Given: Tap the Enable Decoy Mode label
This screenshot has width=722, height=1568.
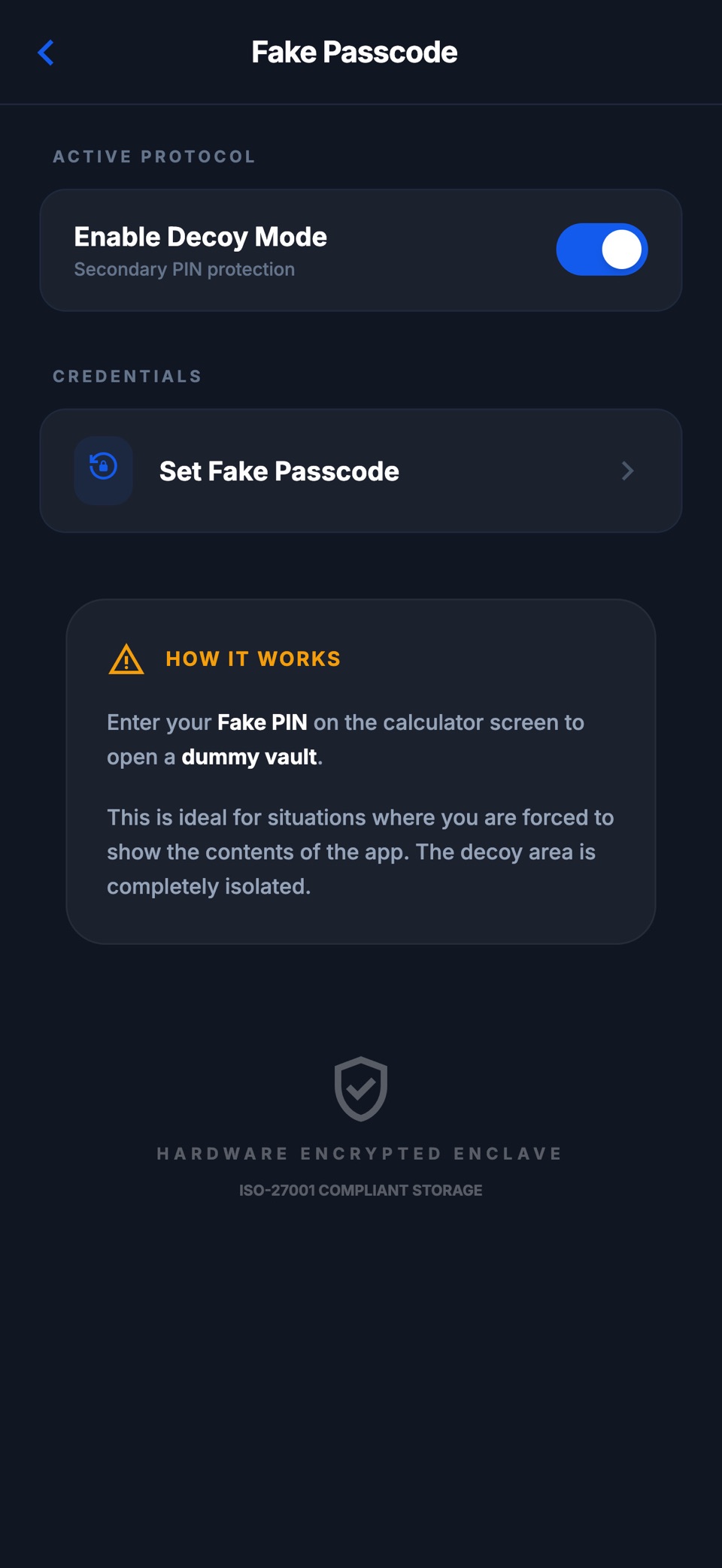Looking at the screenshot, I should [201, 237].
